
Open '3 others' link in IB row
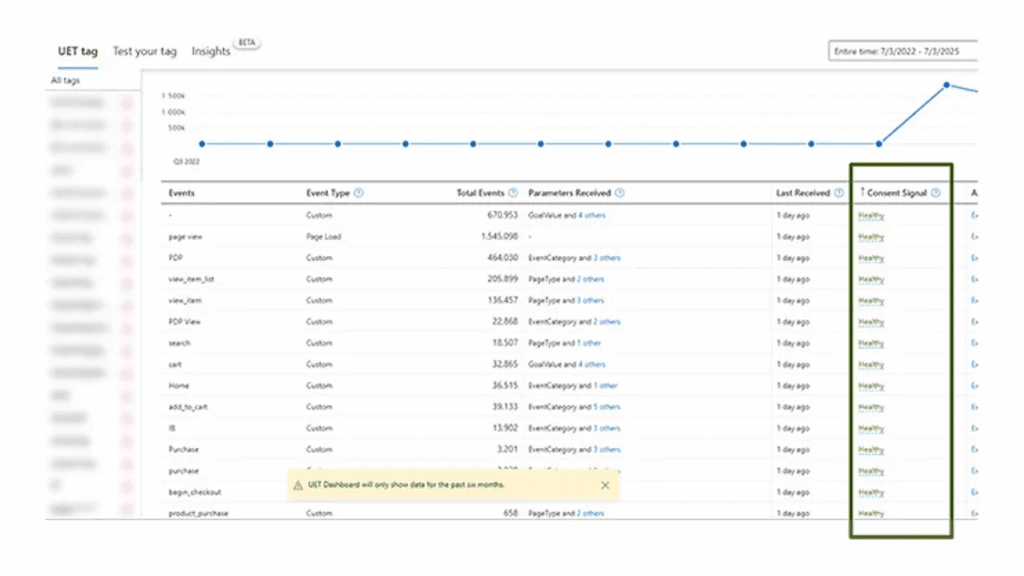coord(607,428)
